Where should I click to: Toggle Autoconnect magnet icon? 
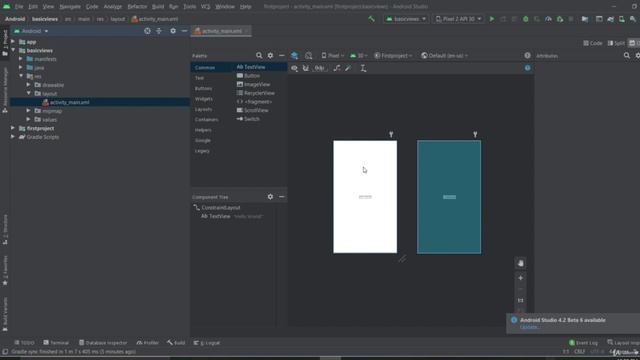click(x=306, y=68)
